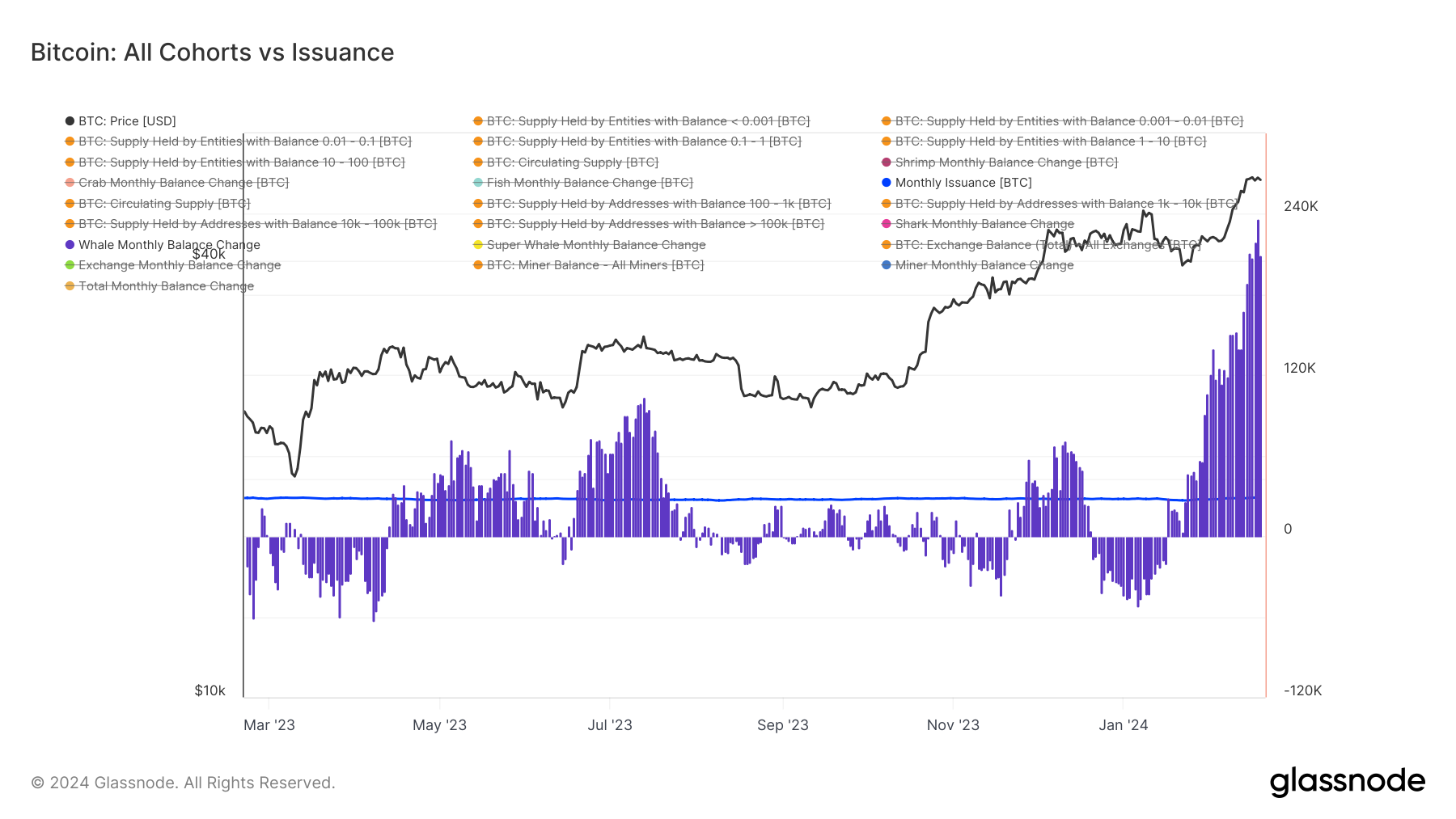Click the Total Monthly Balance Change marker
Viewport: 1456px width, 819px height.
tap(70, 286)
